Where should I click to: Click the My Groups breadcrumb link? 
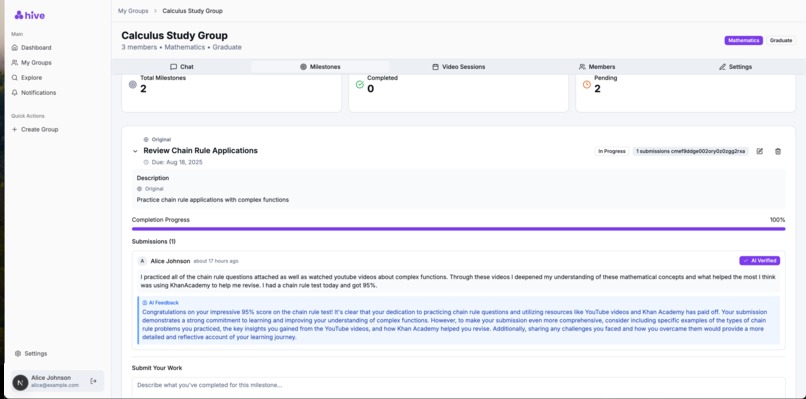pos(133,11)
